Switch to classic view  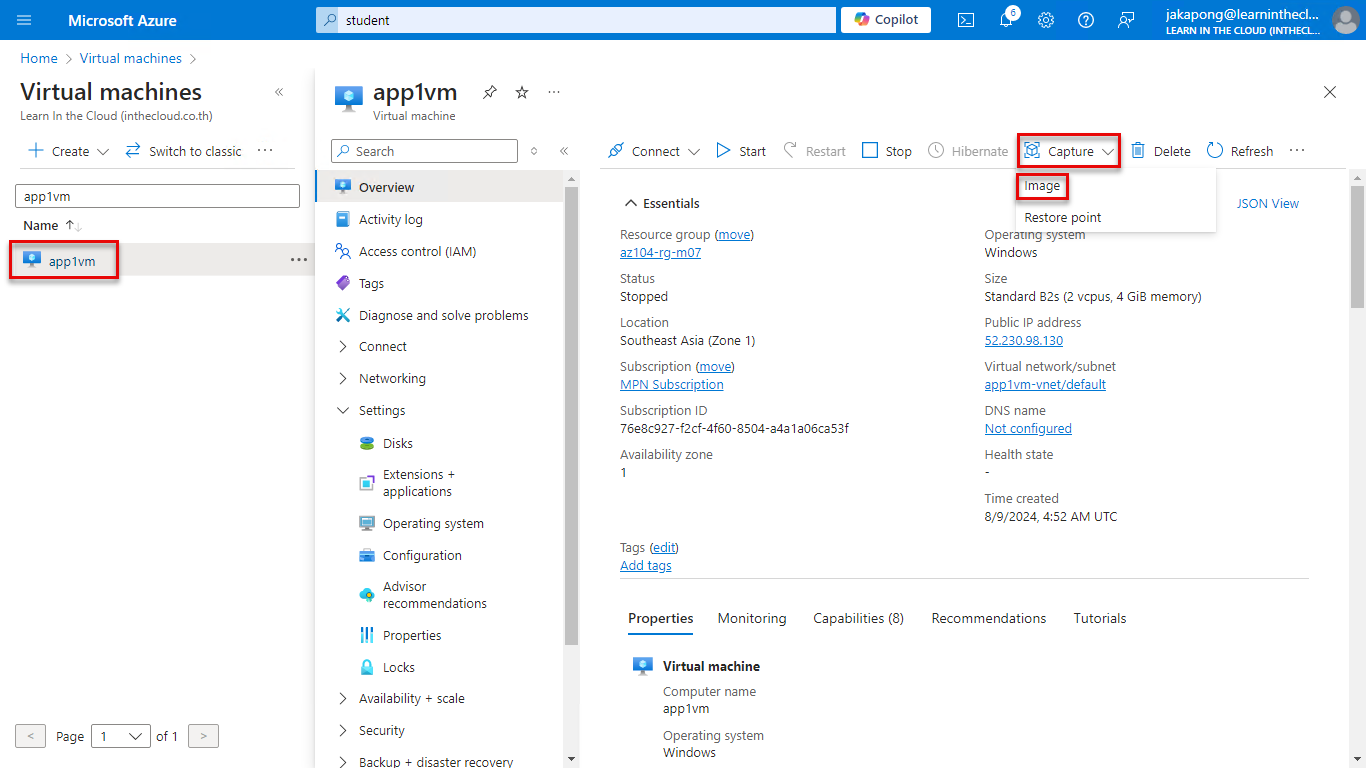click(x=183, y=151)
